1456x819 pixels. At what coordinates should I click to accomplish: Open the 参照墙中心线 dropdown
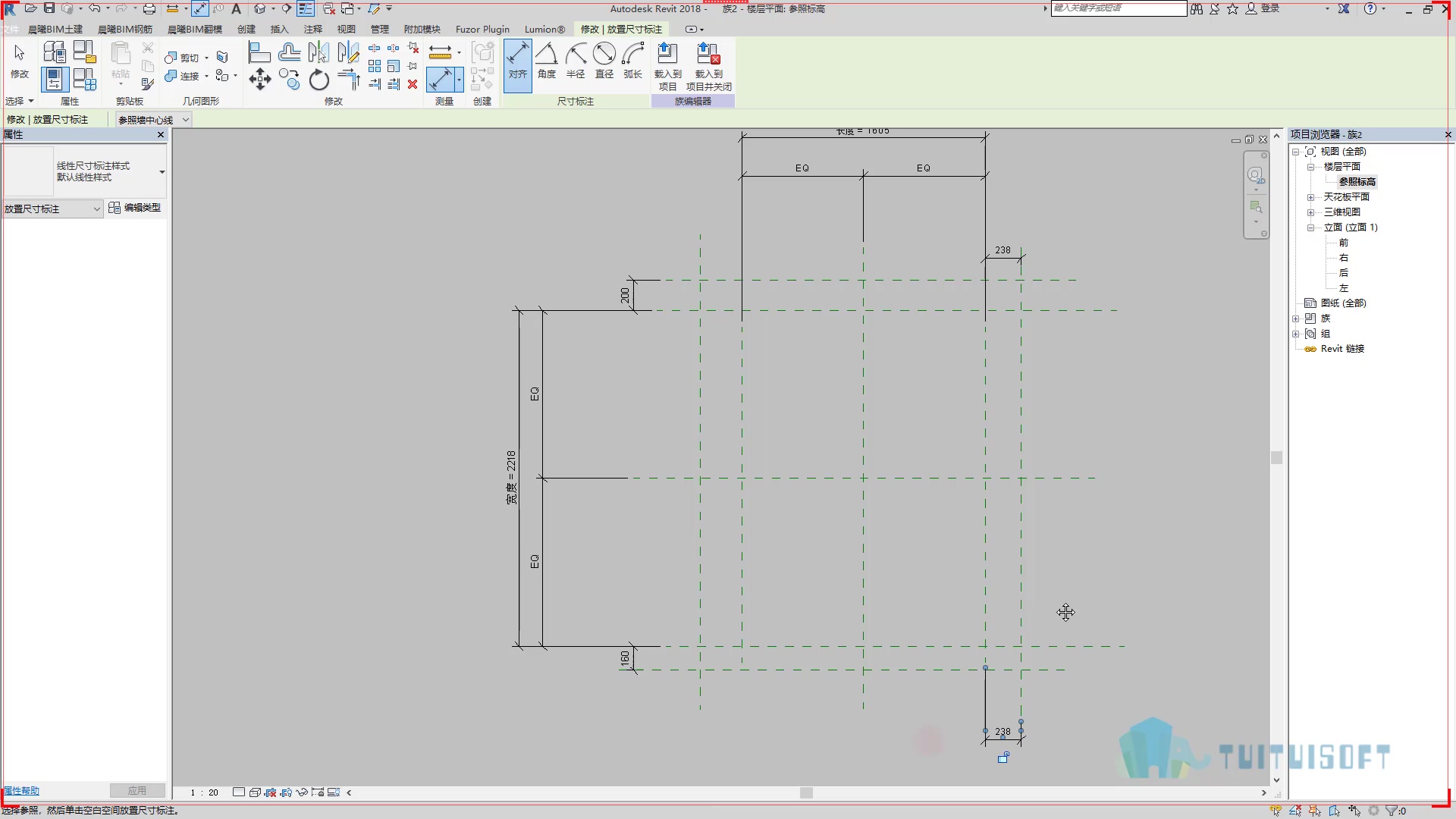coord(153,120)
